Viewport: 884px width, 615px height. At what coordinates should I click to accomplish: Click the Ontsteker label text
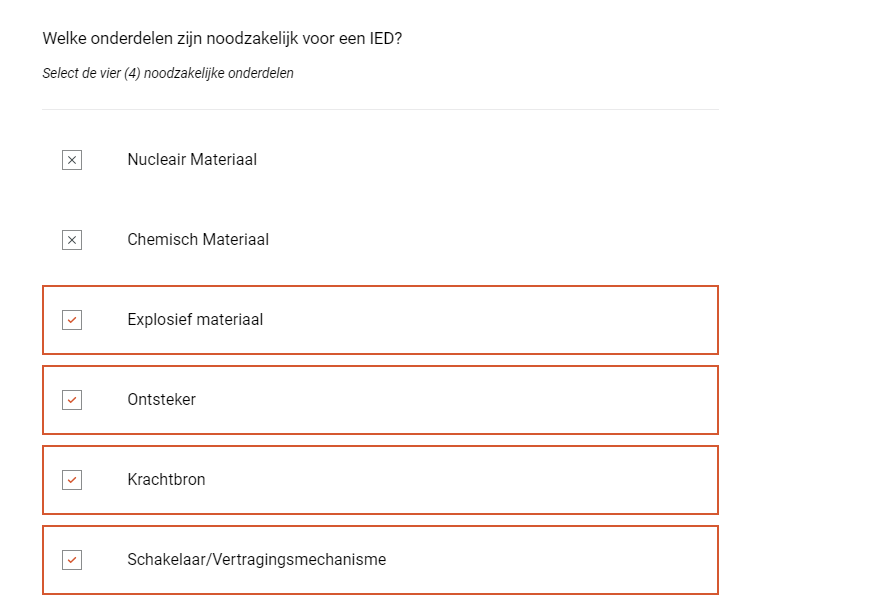161,400
